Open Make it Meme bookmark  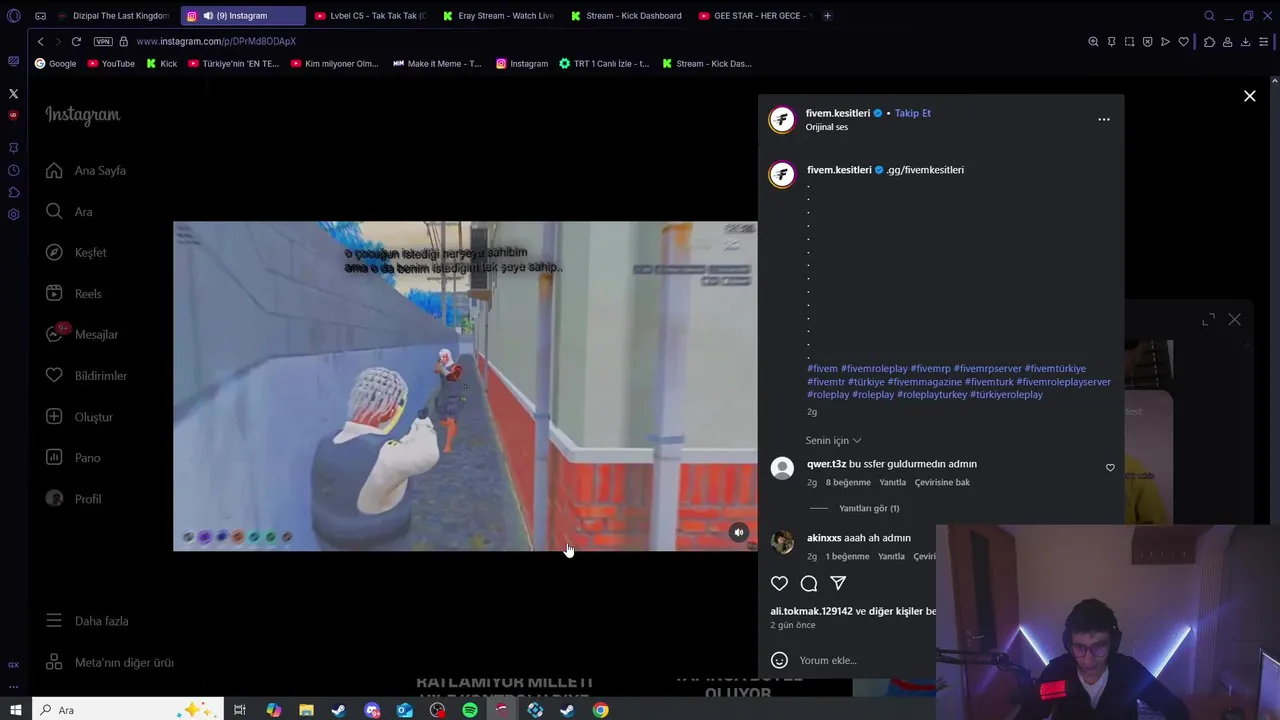pyautogui.click(x=437, y=64)
